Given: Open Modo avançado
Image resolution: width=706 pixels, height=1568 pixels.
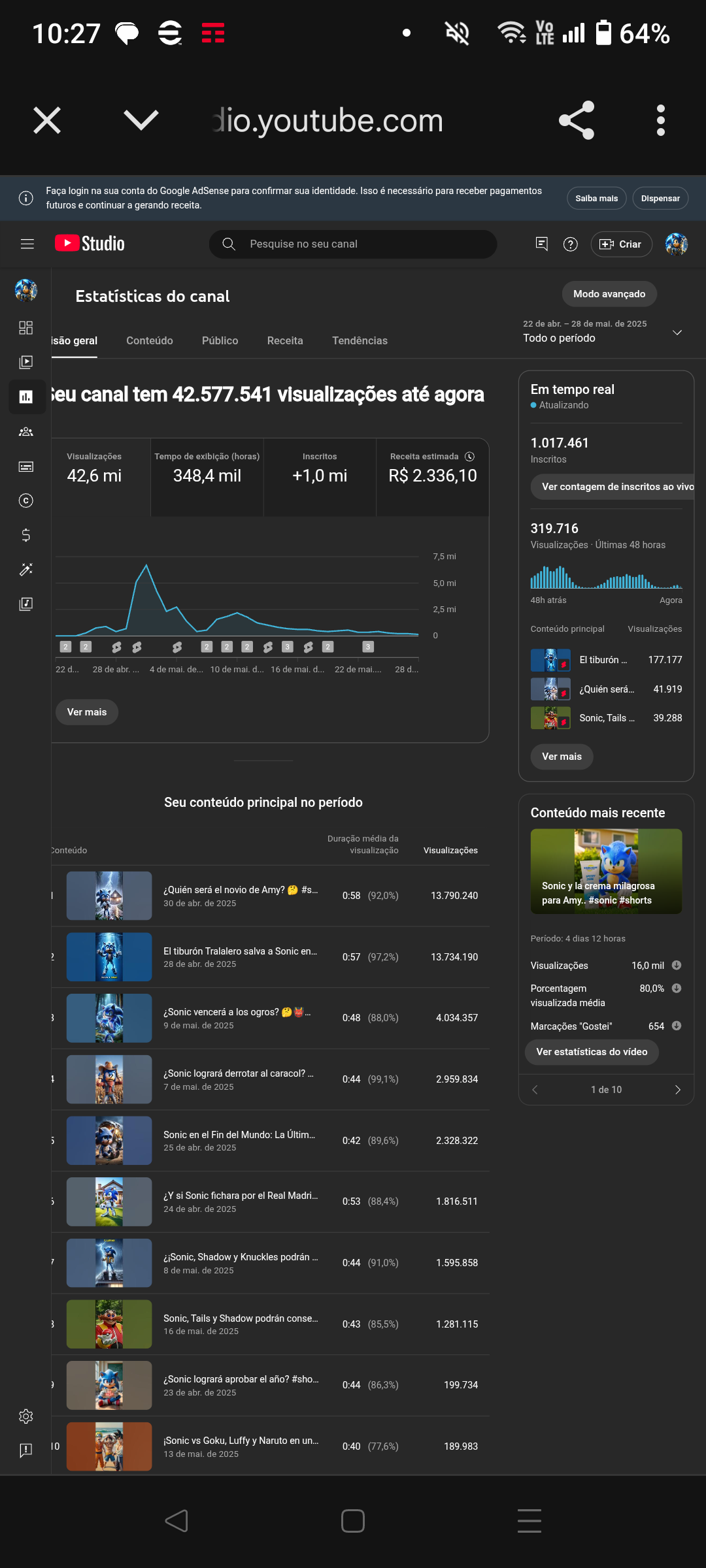Looking at the screenshot, I should tap(609, 294).
